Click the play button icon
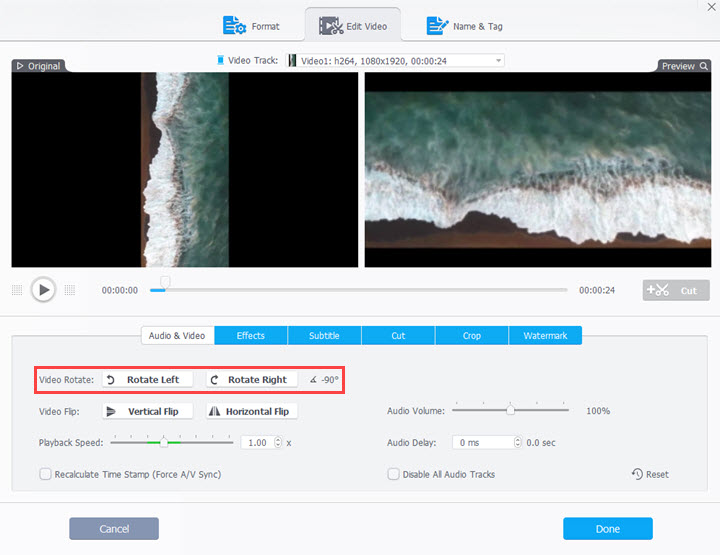The height and width of the screenshot is (555, 720). 42,290
